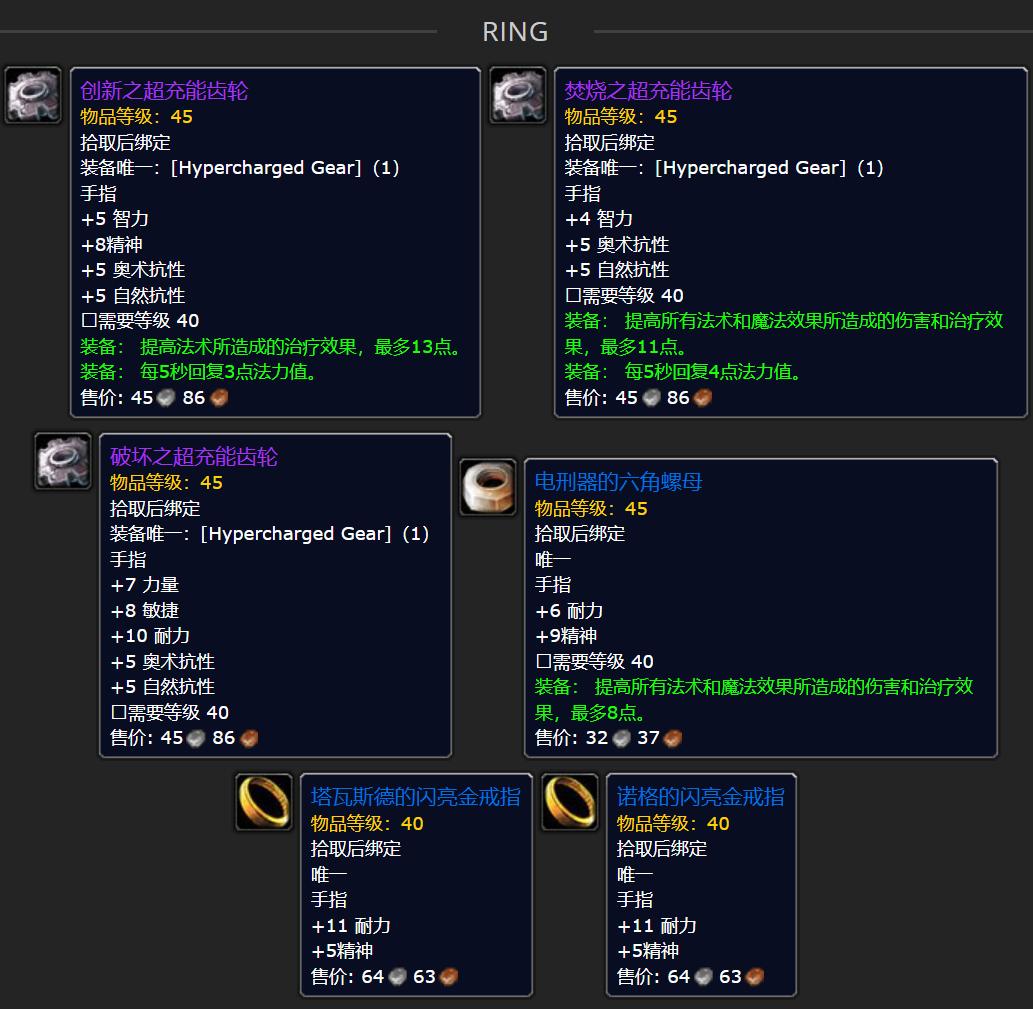
Task: Open the 焚烧之超充能齿轮 item title
Action: click(648, 91)
